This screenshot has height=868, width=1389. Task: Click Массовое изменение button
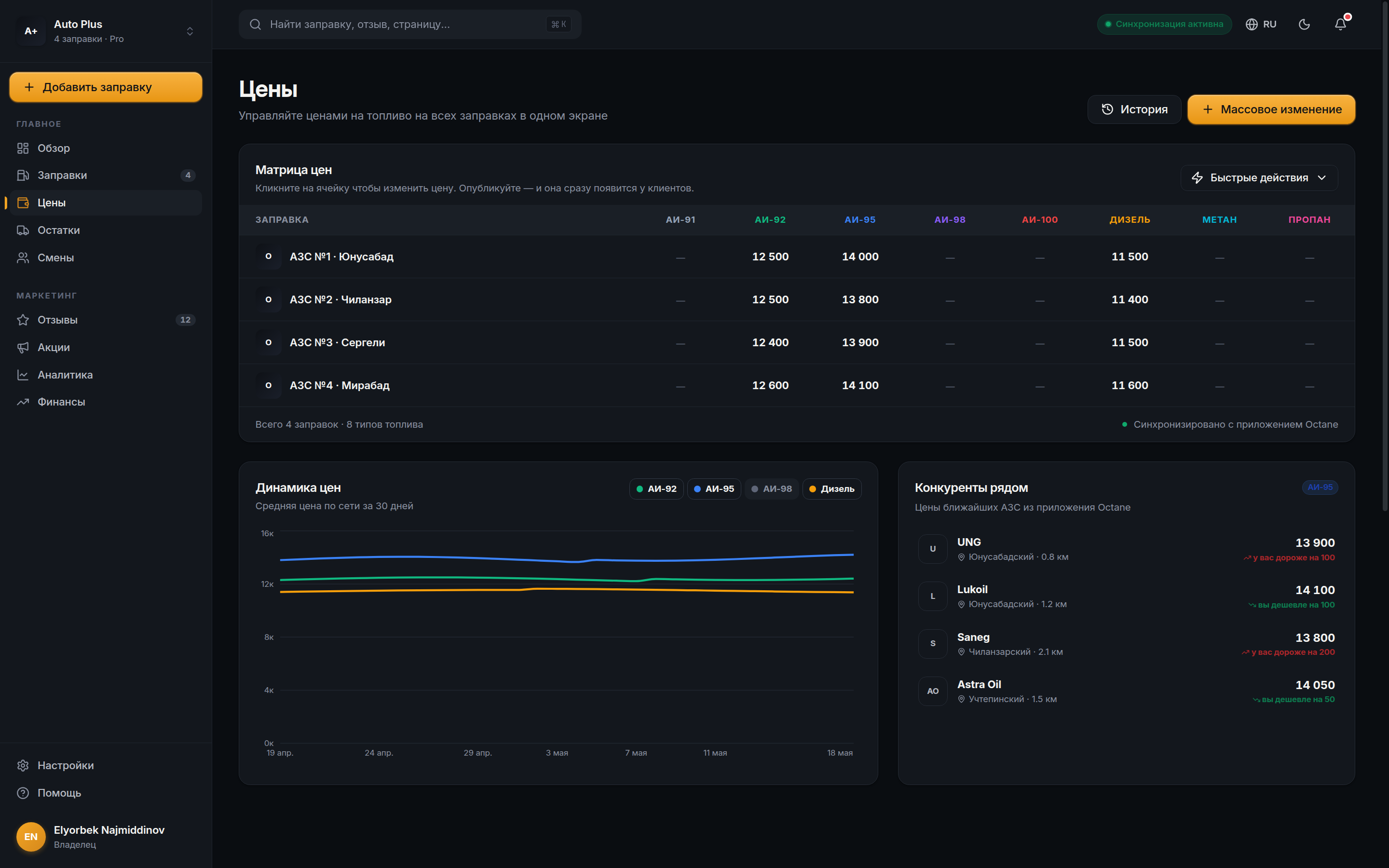tap(1271, 109)
